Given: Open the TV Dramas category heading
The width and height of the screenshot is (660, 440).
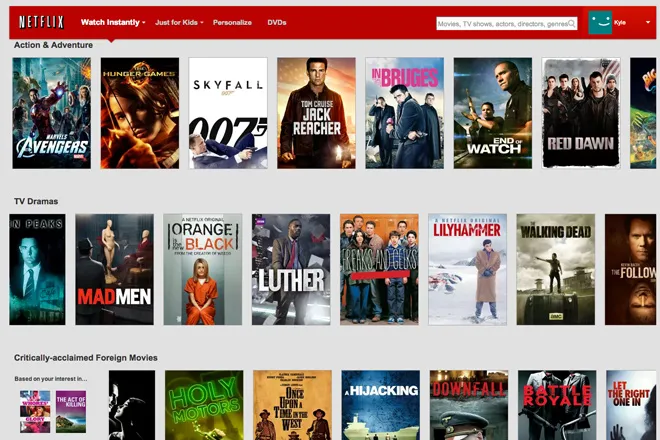Looking at the screenshot, I should click(36, 201).
